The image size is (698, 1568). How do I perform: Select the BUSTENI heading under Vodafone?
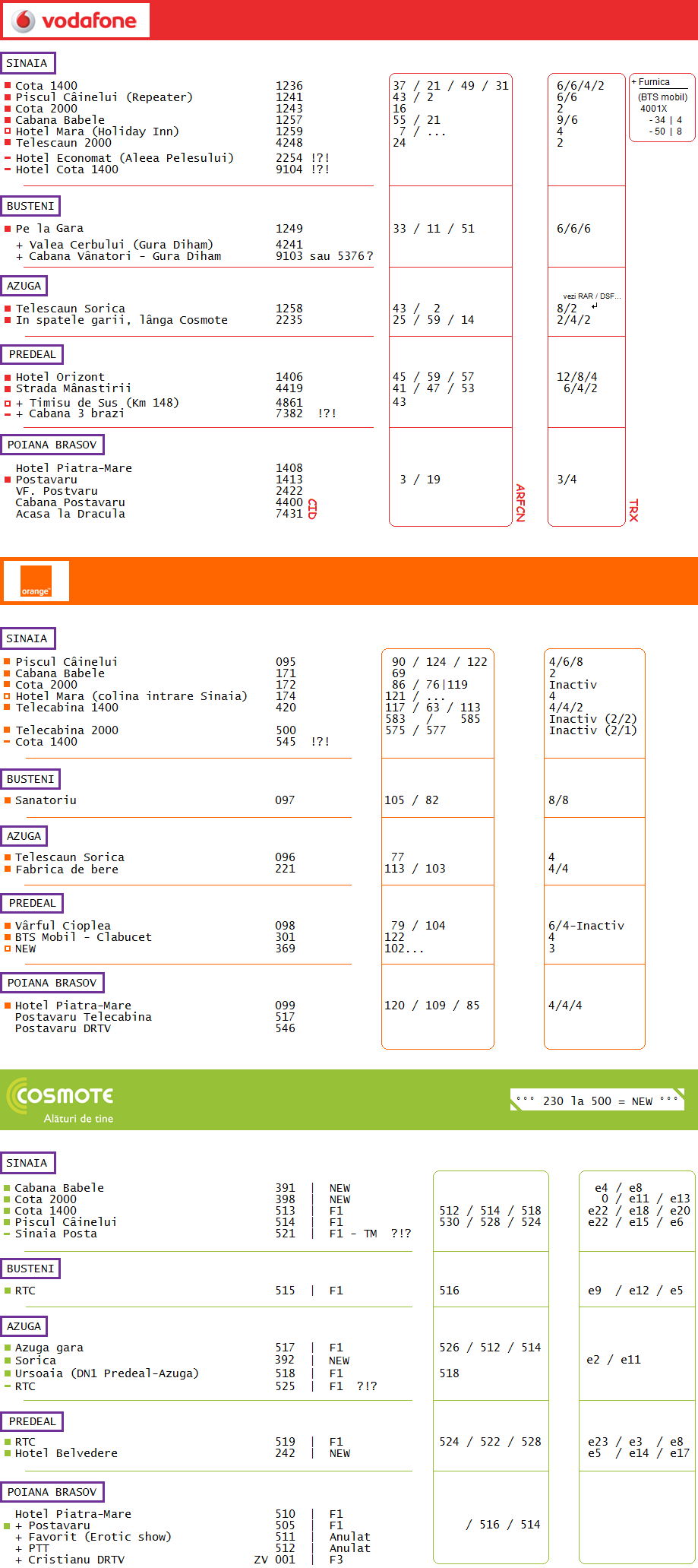[30, 206]
